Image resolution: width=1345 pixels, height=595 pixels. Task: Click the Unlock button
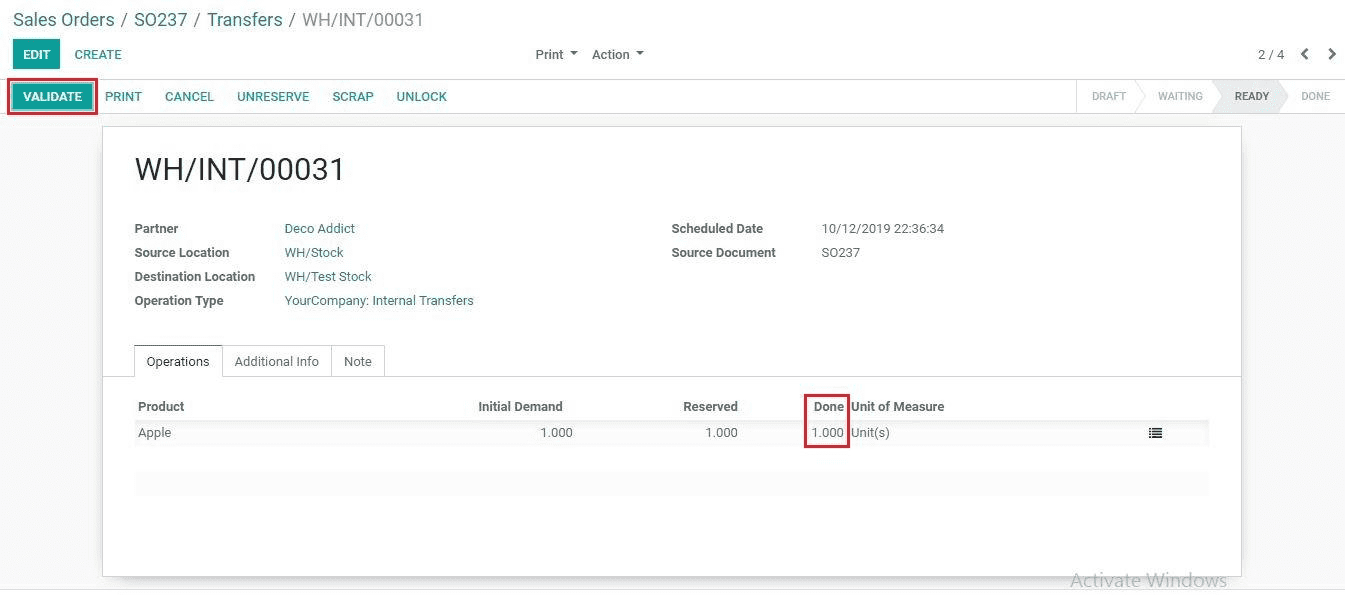pyautogui.click(x=421, y=97)
